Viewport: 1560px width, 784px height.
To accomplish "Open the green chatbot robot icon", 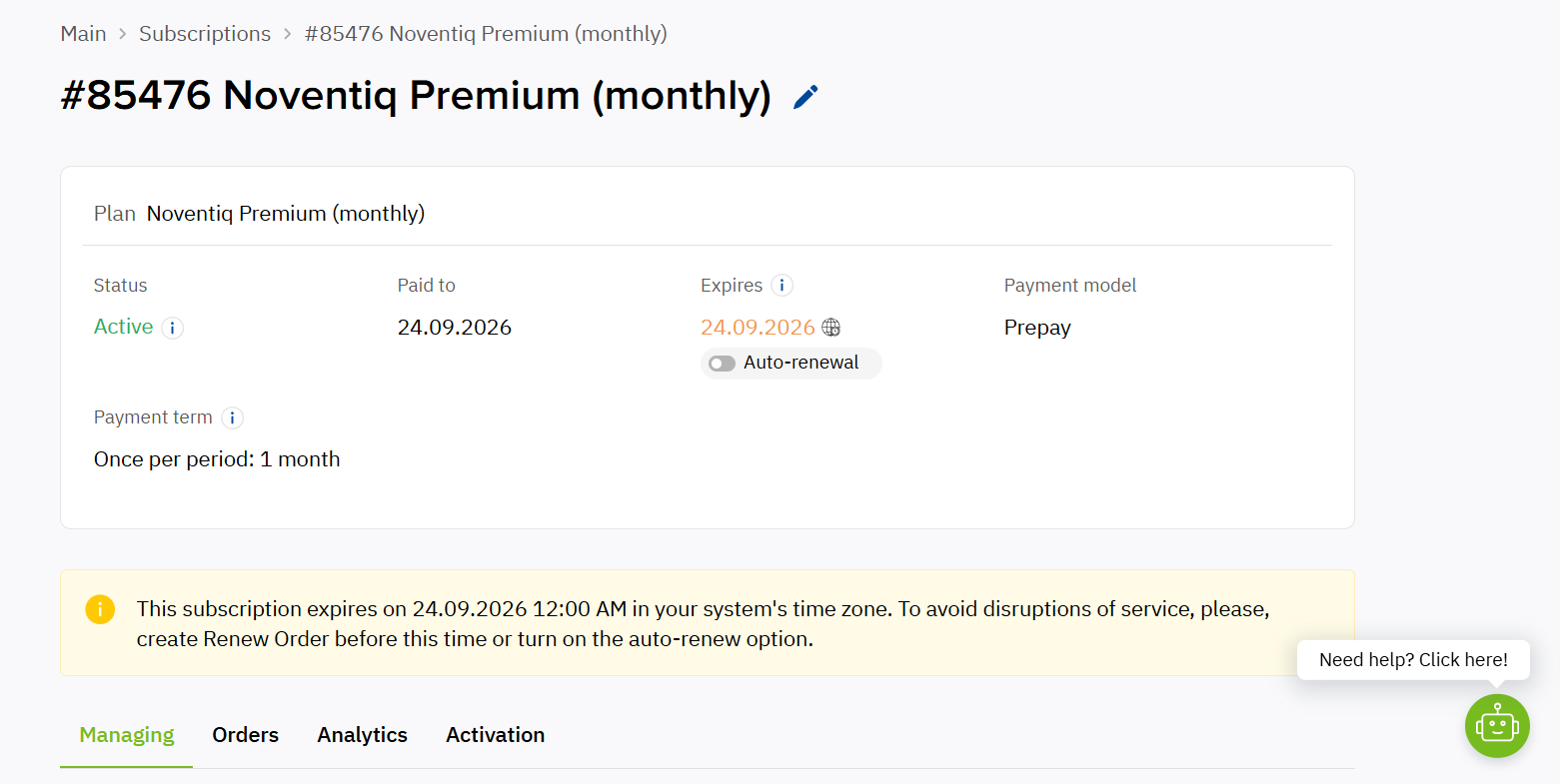I will (x=1497, y=725).
